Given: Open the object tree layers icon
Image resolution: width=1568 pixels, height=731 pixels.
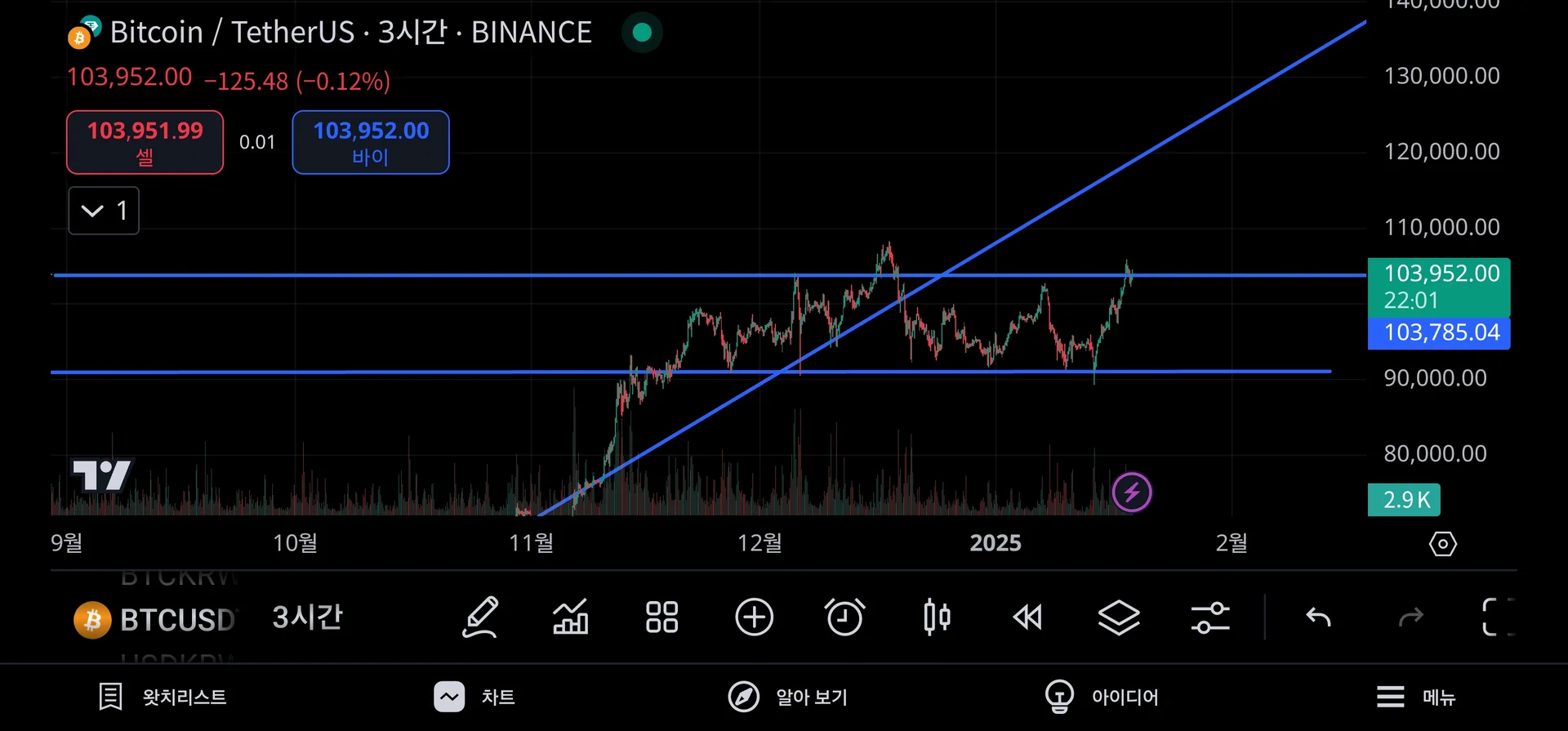Looking at the screenshot, I should [x=1118, y=617].
